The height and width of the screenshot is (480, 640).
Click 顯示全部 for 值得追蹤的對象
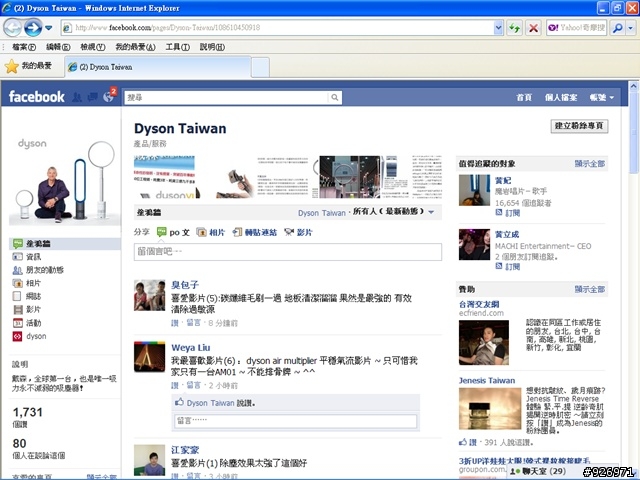coord(589,164)
